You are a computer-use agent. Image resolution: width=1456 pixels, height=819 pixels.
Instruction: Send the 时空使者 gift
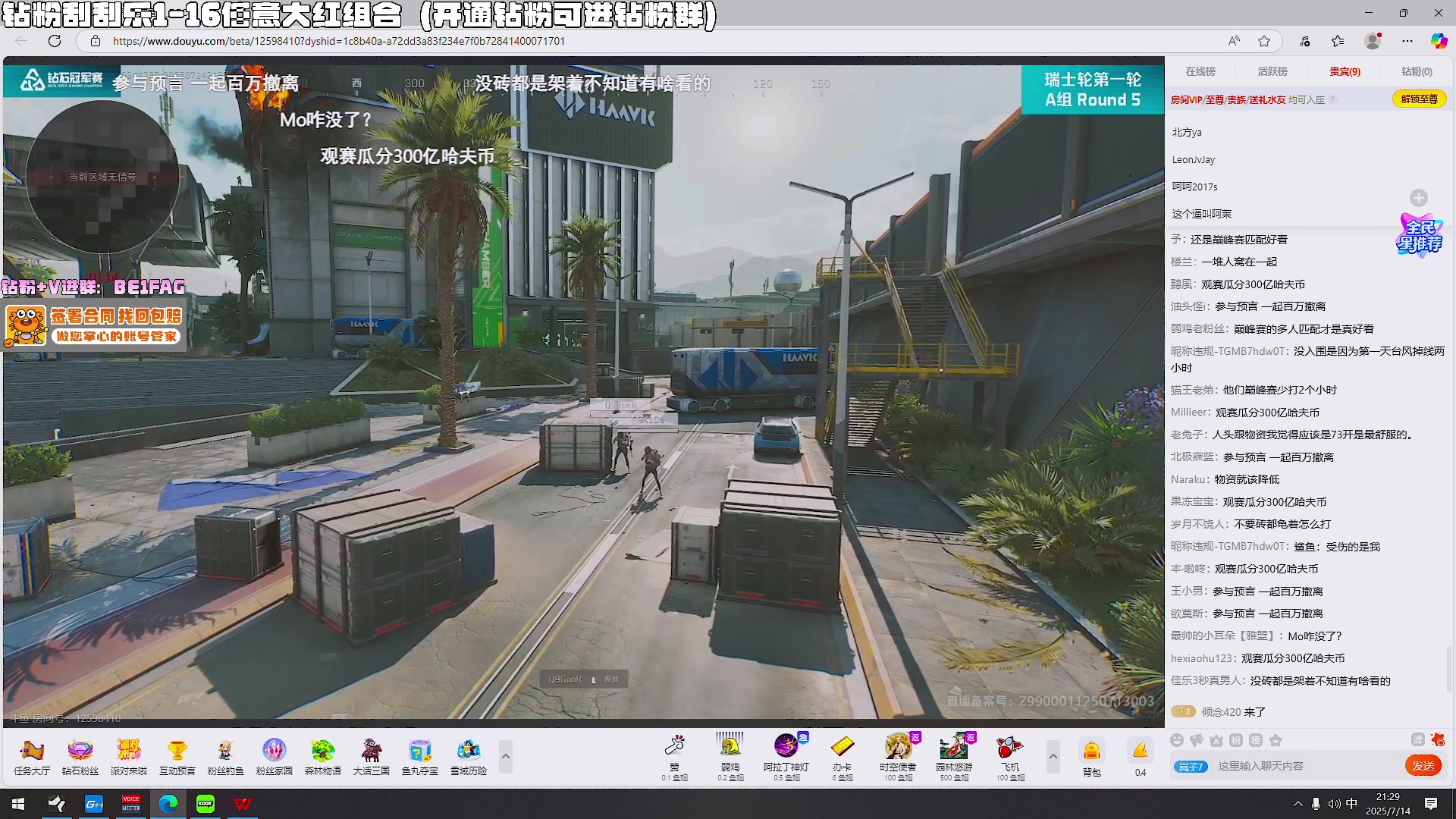pyautogui.click(x=898, y=756)
